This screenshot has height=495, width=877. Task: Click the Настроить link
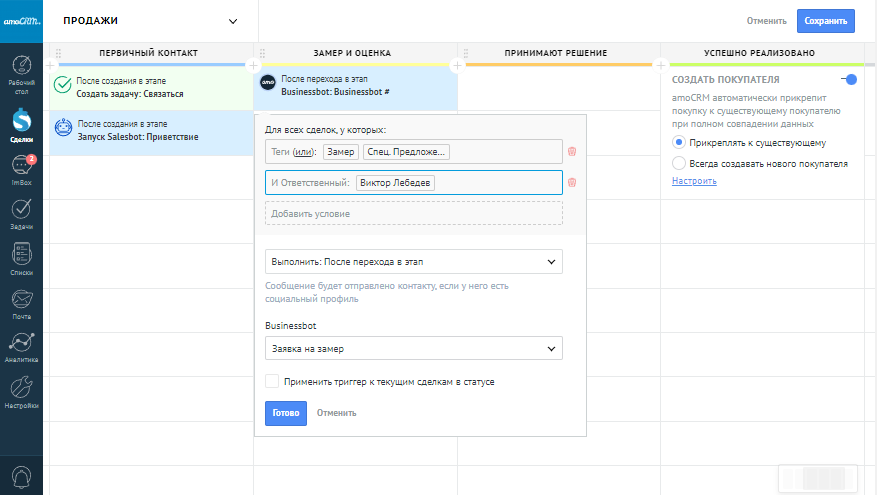click(x=694, y=181)
